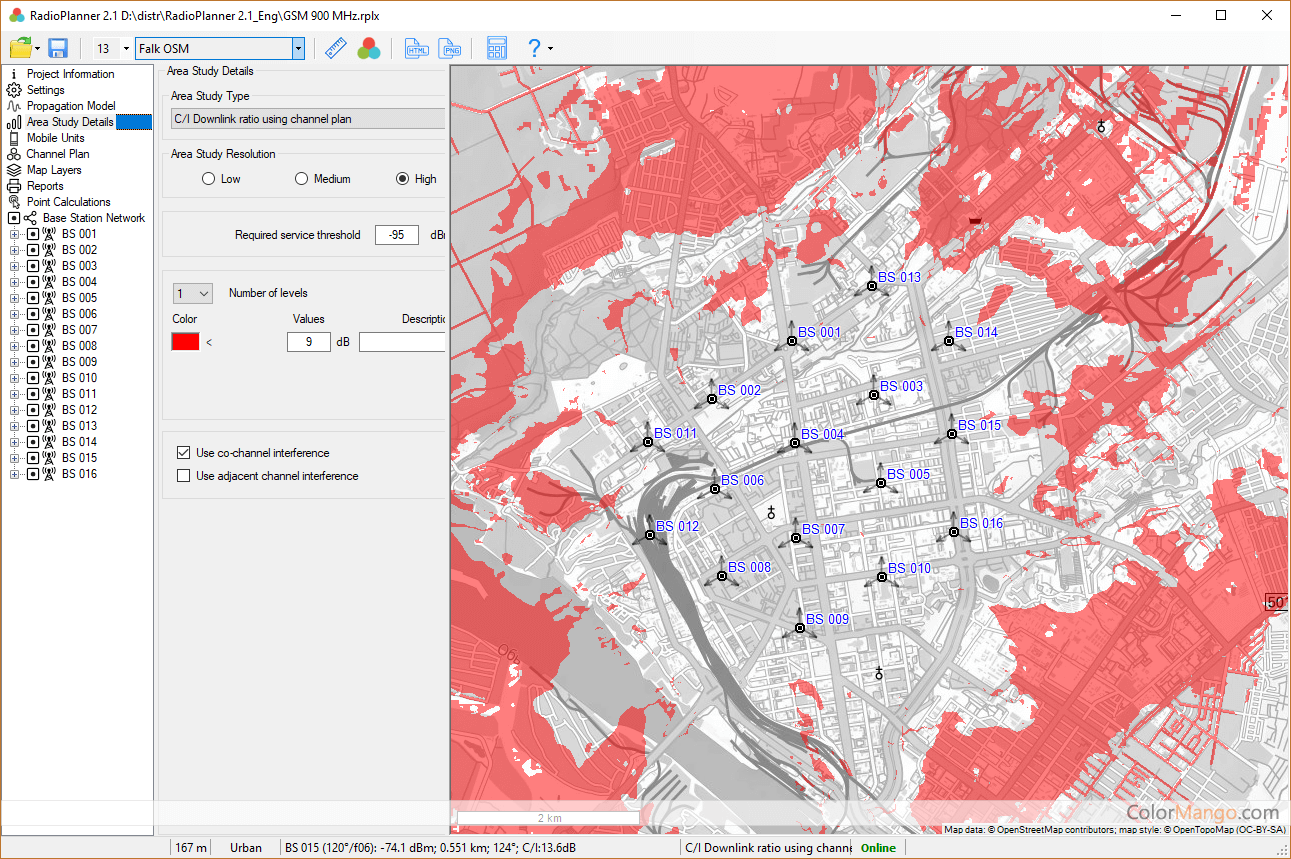Export the map as PNG image
This screenshot has height=859, width=1291.
(452, 48)
